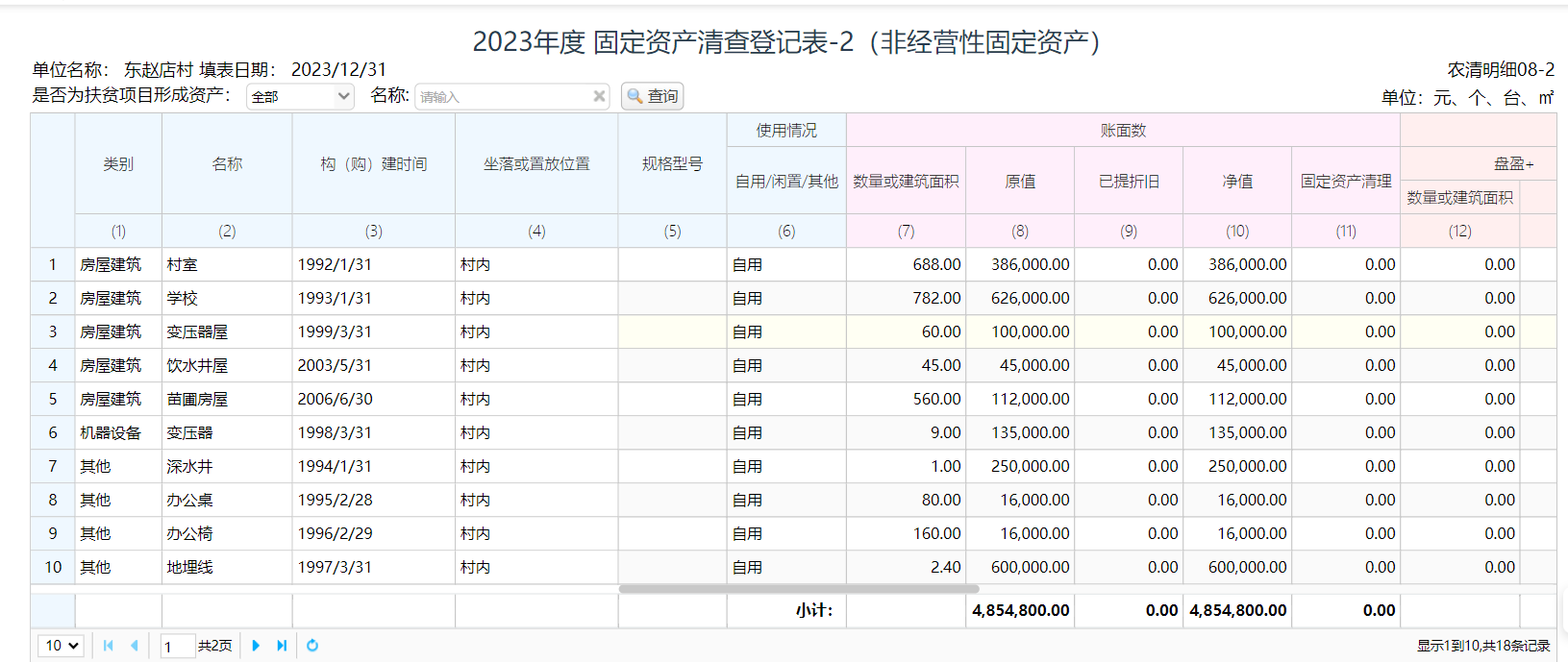Select the 地埋线 name cell
Image resolution: width=1568 pixels, height=662 pixels.
(x=227, y=567)
